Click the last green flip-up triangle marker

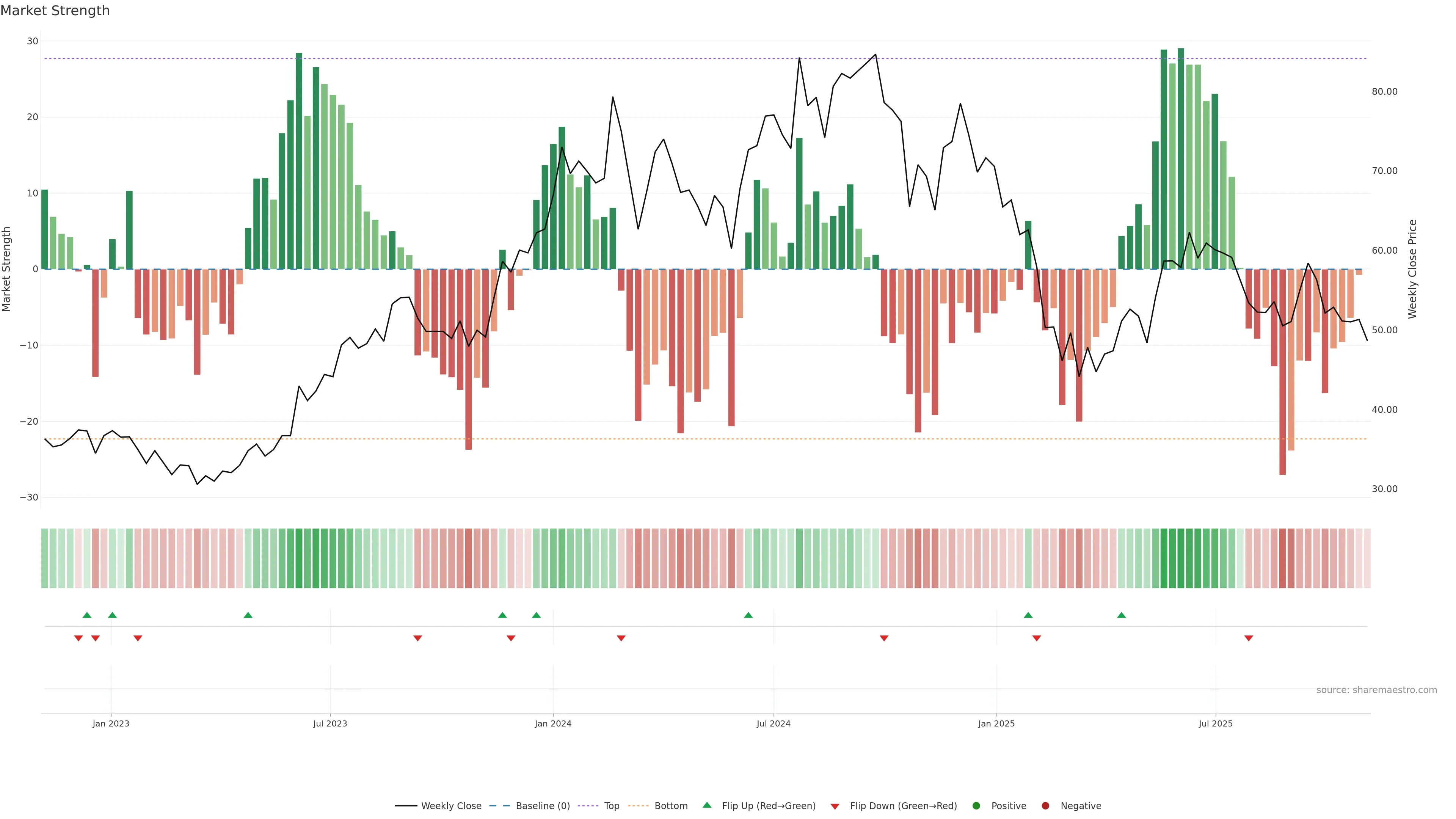coord(1122,615)
